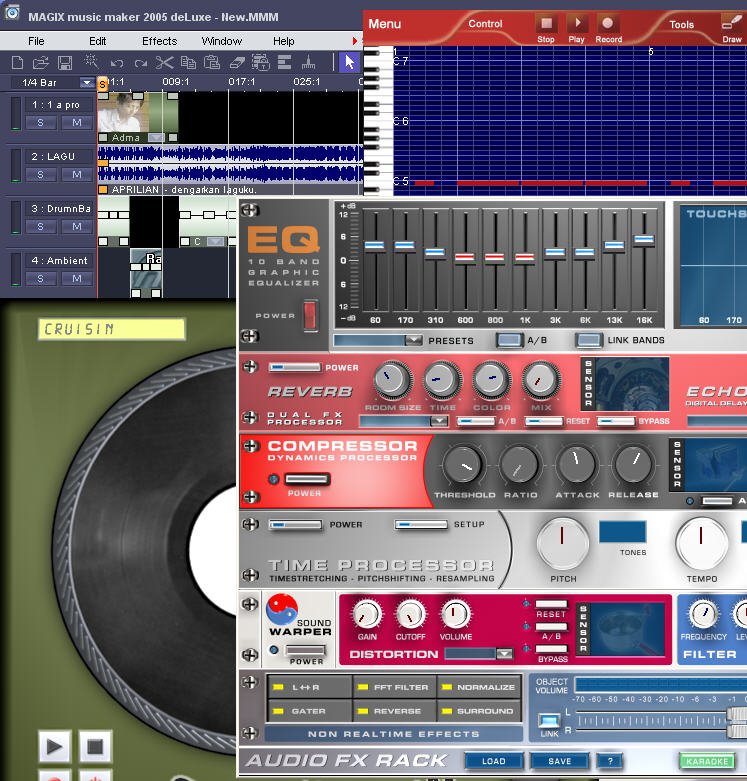Expand the overflow arrow next to Help menu
This screenshot has height=781, width=747.
[355, 41]
